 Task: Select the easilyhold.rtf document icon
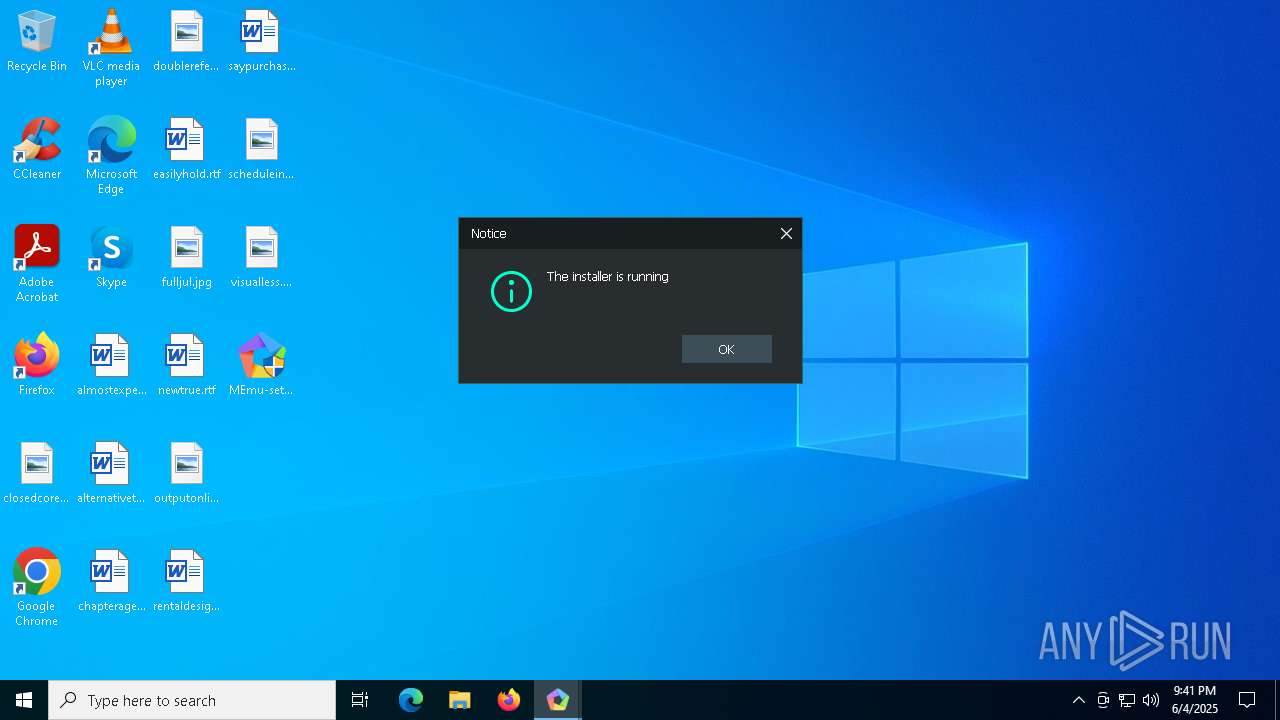[186, 150]
